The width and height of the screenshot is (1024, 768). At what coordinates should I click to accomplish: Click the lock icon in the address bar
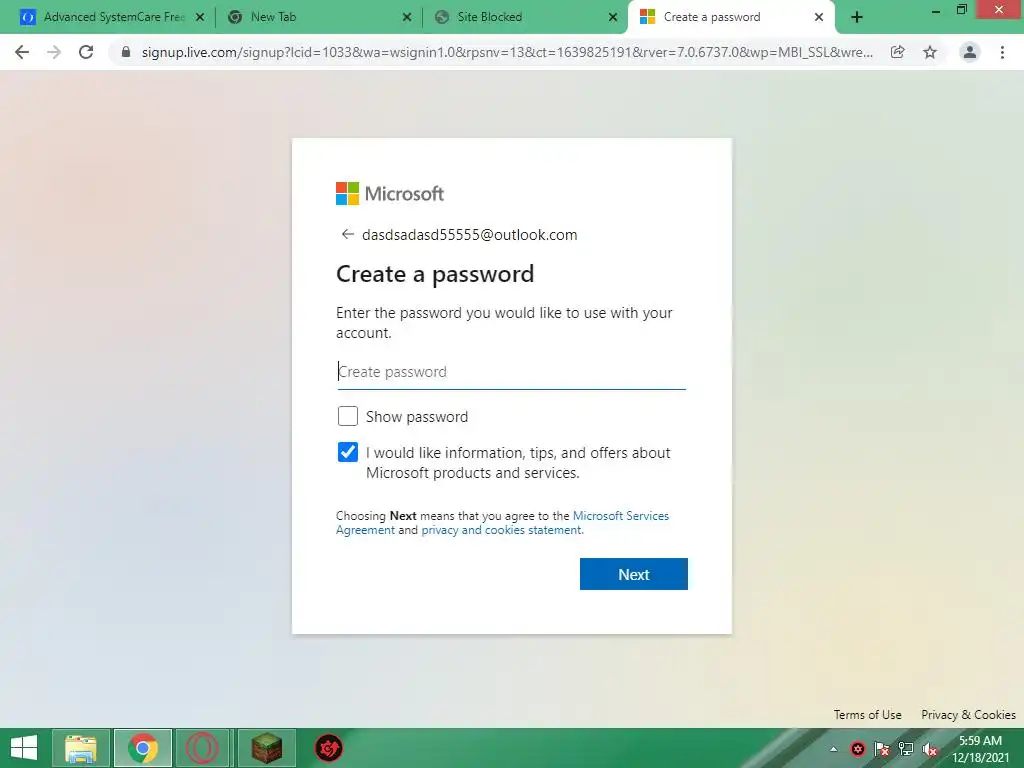(126, 52)
